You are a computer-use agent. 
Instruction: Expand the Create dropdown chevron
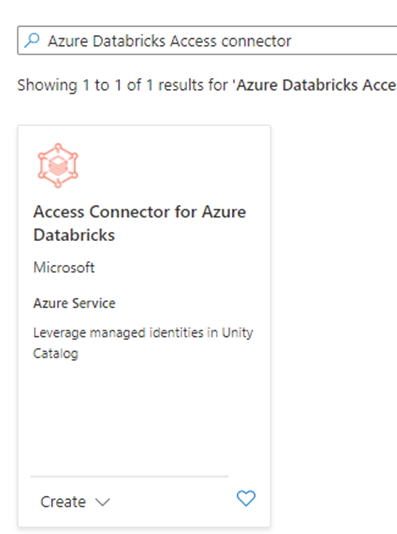coord(102,502)
